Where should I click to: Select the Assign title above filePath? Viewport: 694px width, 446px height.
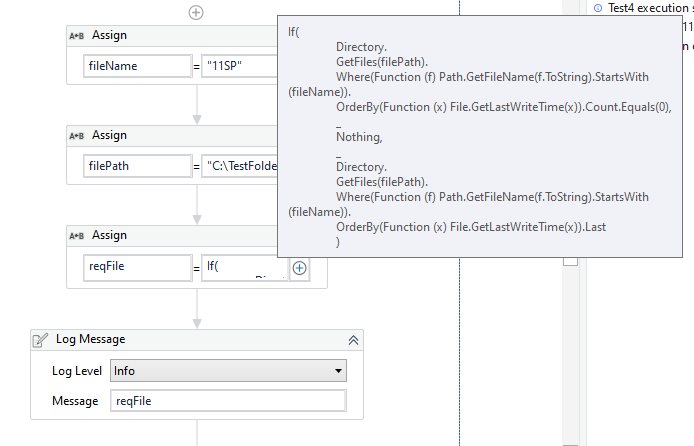109,135
